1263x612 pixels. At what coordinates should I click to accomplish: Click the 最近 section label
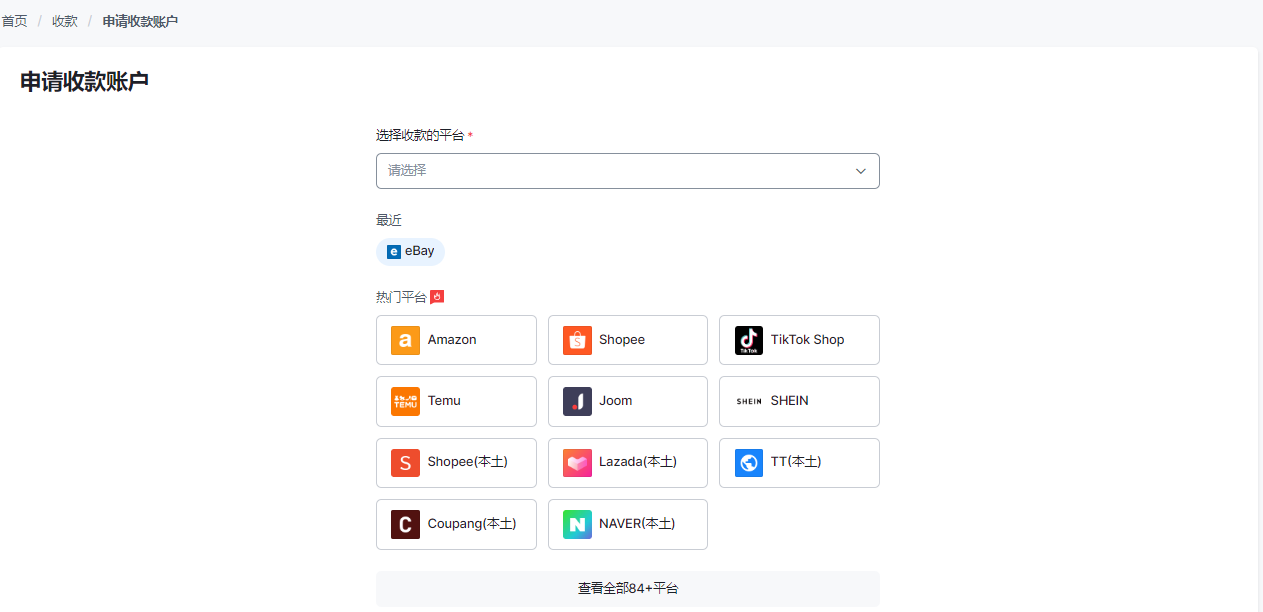point(389,221)
